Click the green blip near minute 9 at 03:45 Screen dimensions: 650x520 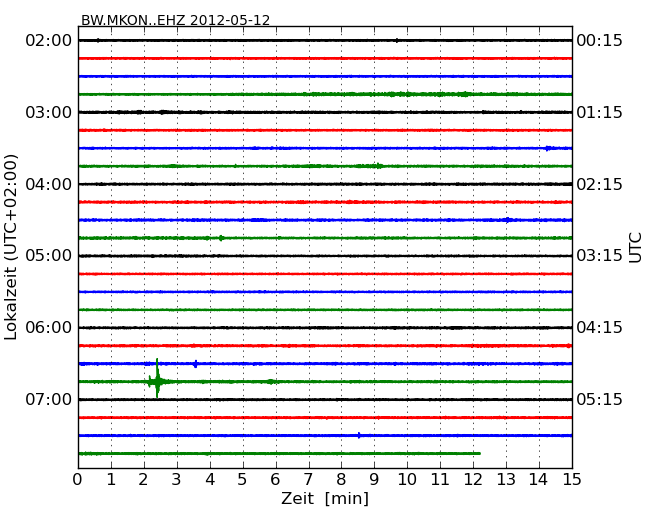378,166
